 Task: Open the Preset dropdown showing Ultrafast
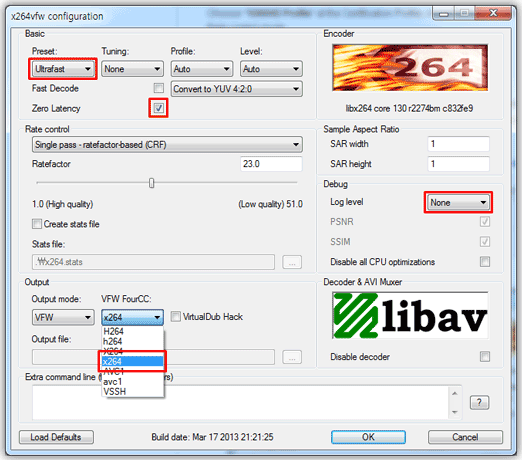click(x=63, y=69)
